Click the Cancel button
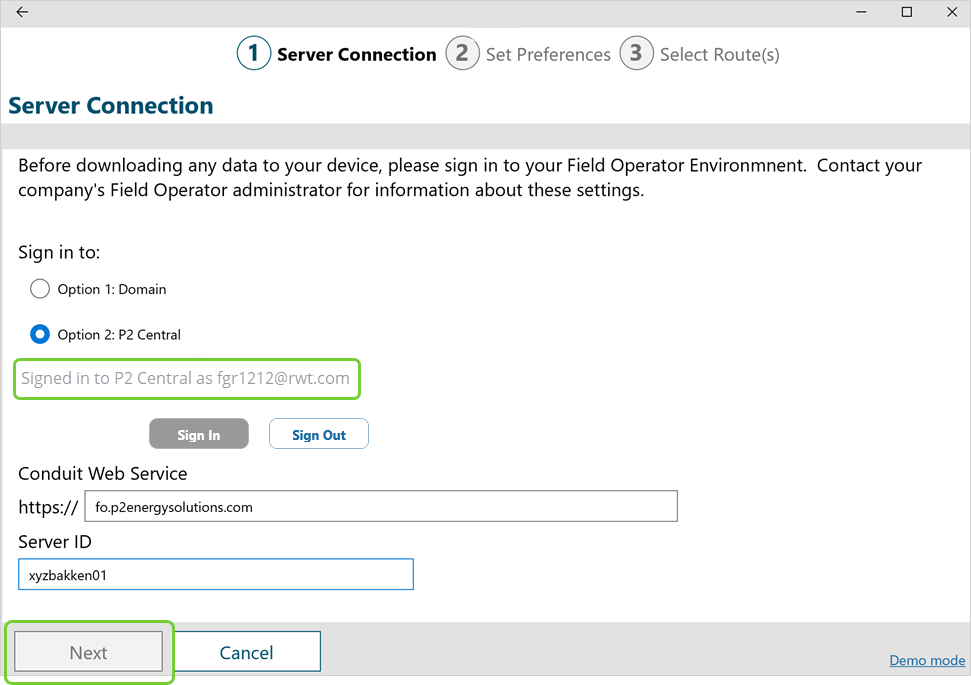 (x=246, y=652)
